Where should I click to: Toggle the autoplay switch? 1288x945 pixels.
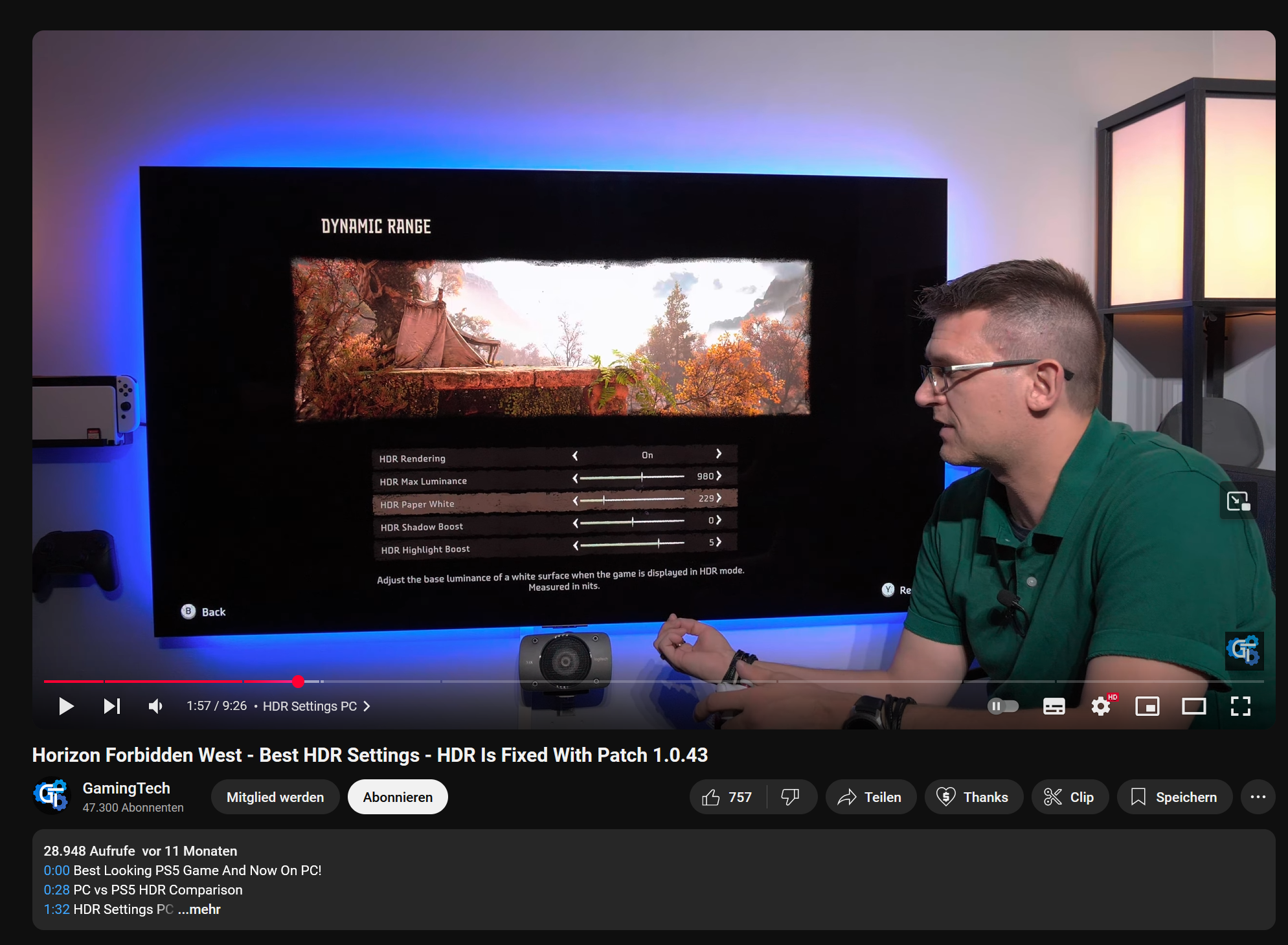(1002, 706)
